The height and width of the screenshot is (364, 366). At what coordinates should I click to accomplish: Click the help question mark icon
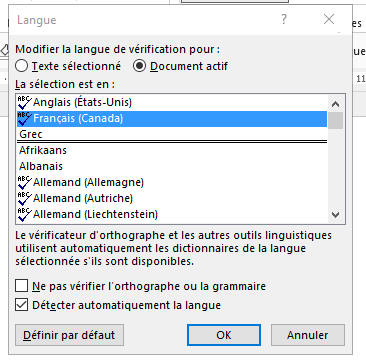point(284,20)
